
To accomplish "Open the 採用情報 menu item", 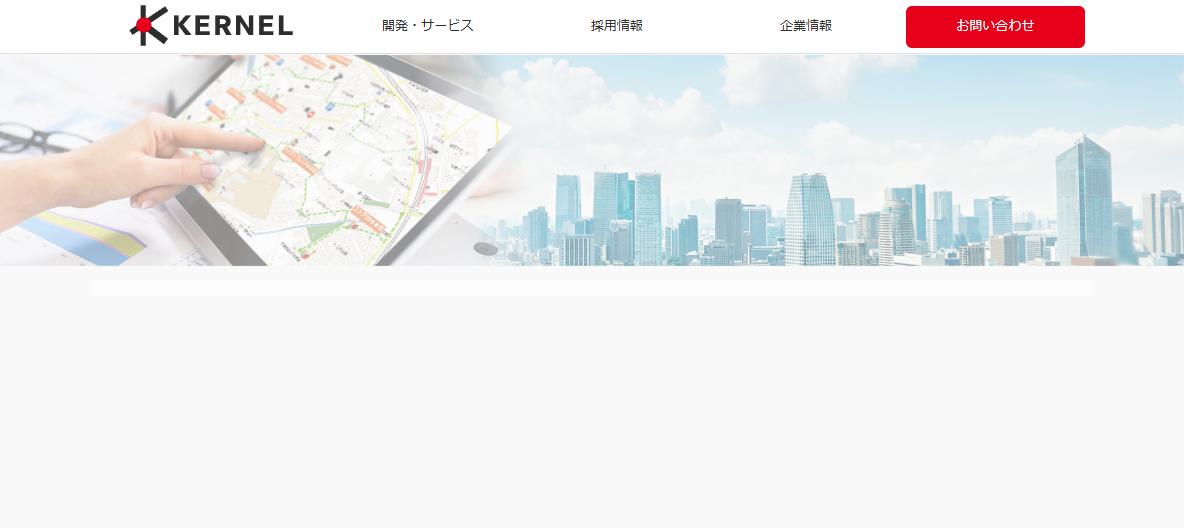I will point(616,26).
